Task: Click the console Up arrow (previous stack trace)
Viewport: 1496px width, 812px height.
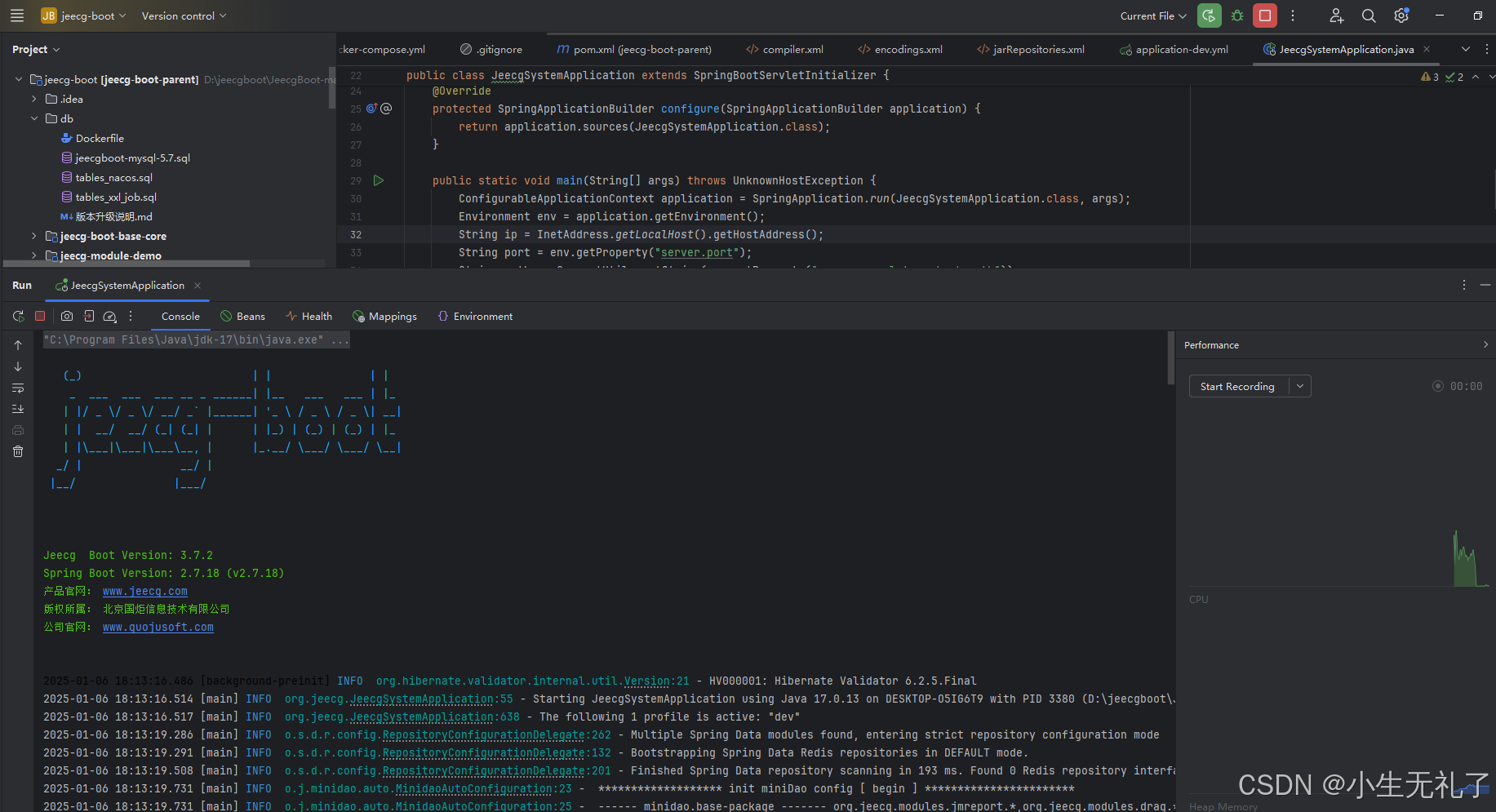Action: tap(18, 345)
